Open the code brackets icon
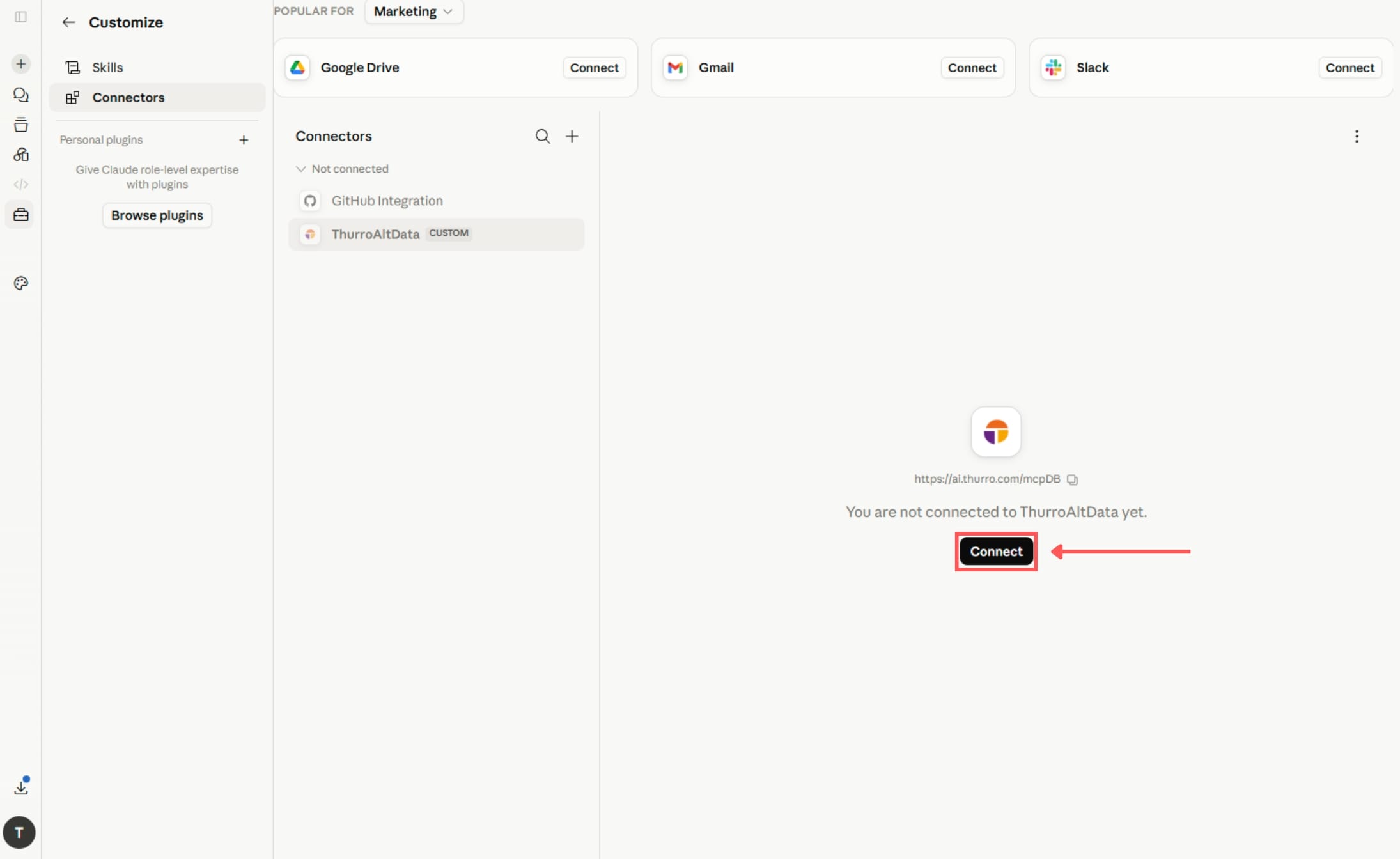Image resolution: width=1400 pixels, height=859 pixels. [20, 185]
